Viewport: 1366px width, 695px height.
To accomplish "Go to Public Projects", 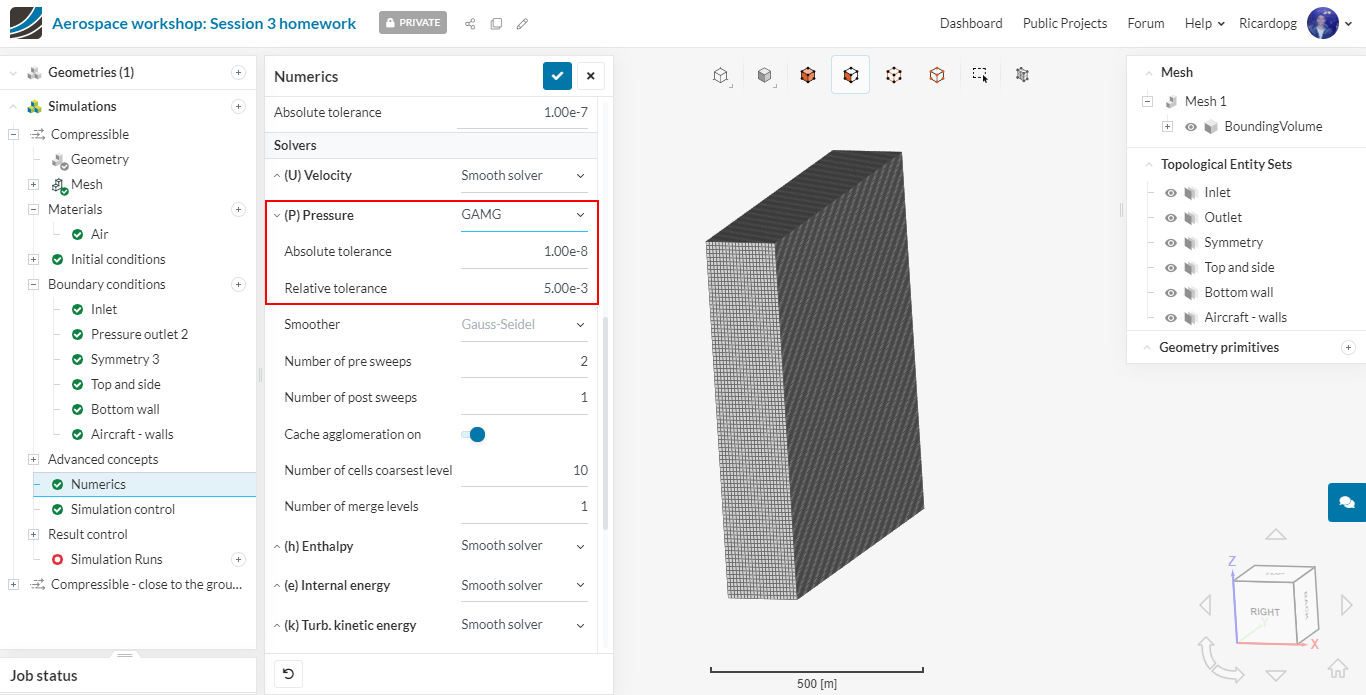I will (x=1064, y=23).
